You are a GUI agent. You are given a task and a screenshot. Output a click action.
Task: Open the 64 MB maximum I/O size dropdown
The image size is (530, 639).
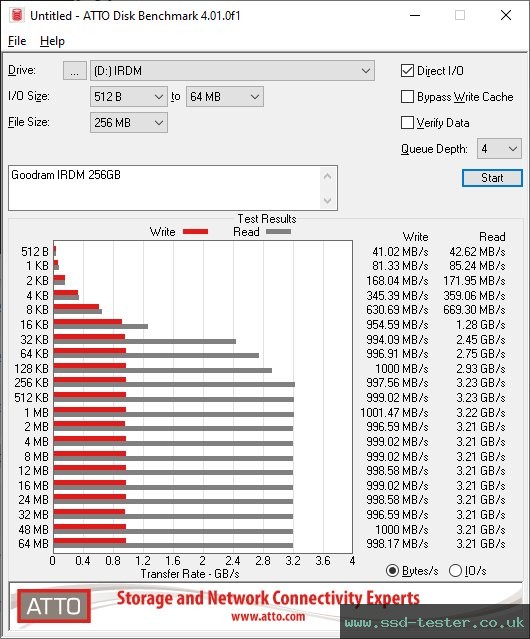(225, 97)
